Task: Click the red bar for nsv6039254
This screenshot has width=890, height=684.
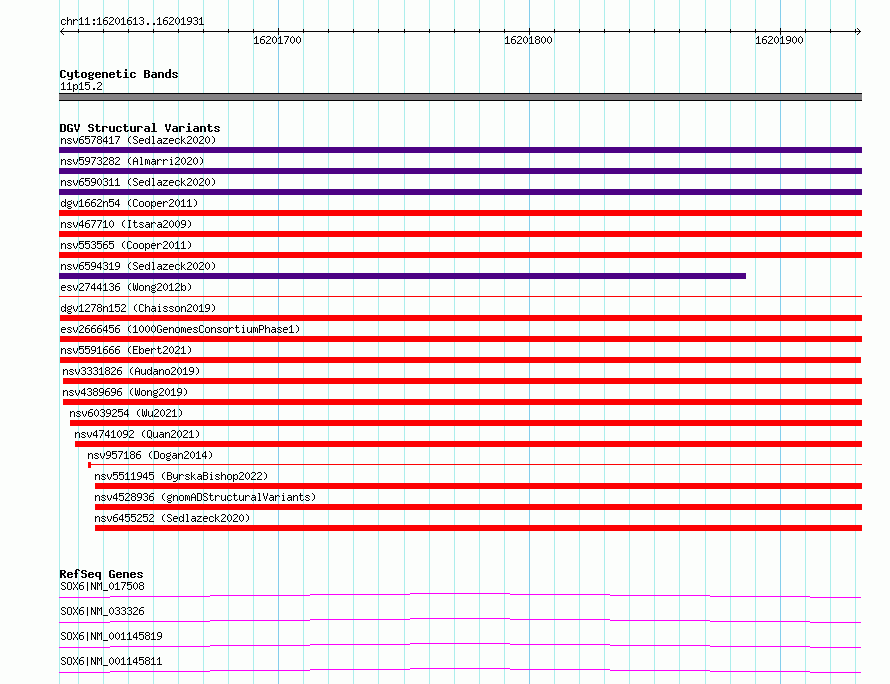Action: 466,423
